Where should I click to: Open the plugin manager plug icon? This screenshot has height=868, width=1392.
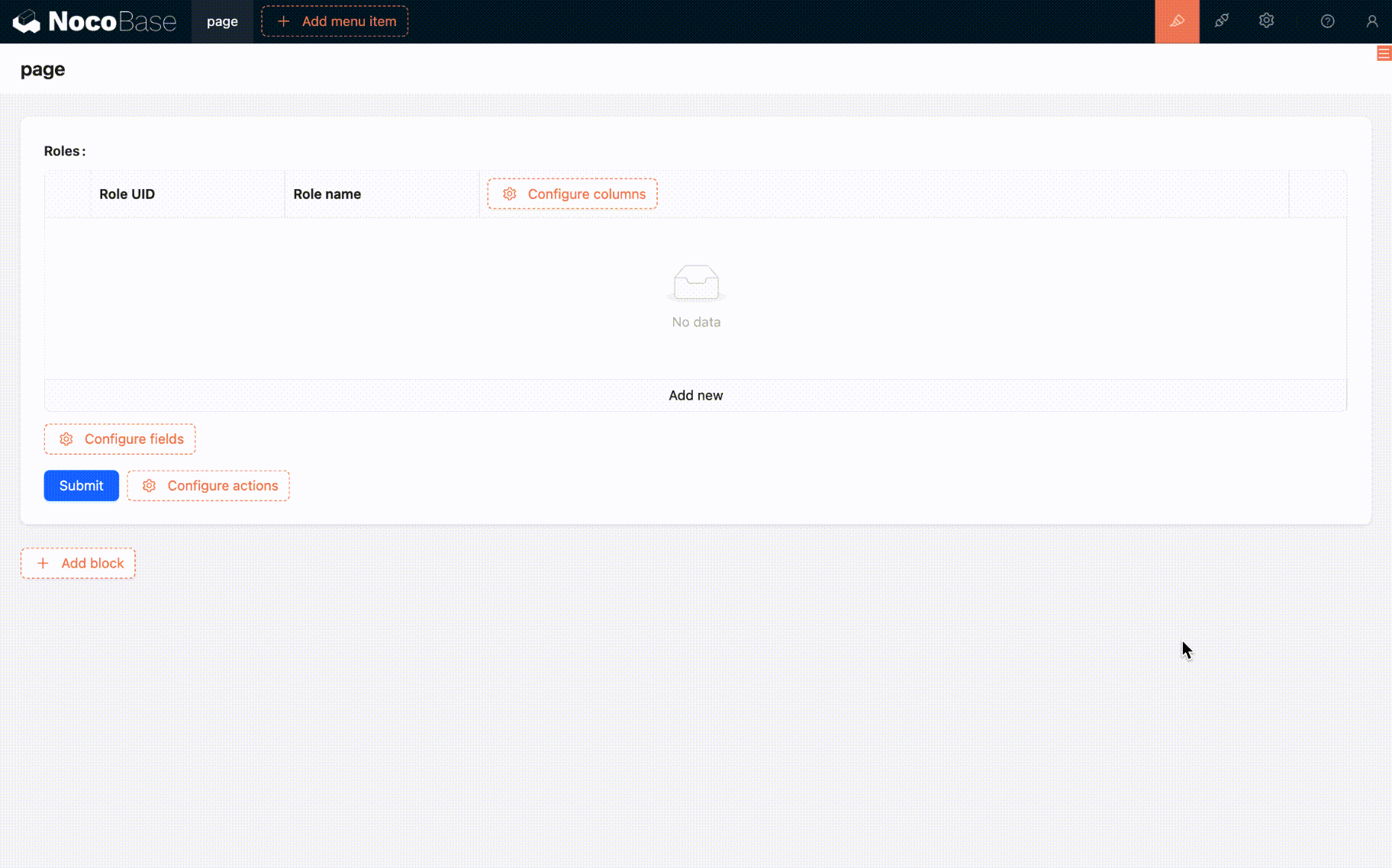[x=1222, y=21]
